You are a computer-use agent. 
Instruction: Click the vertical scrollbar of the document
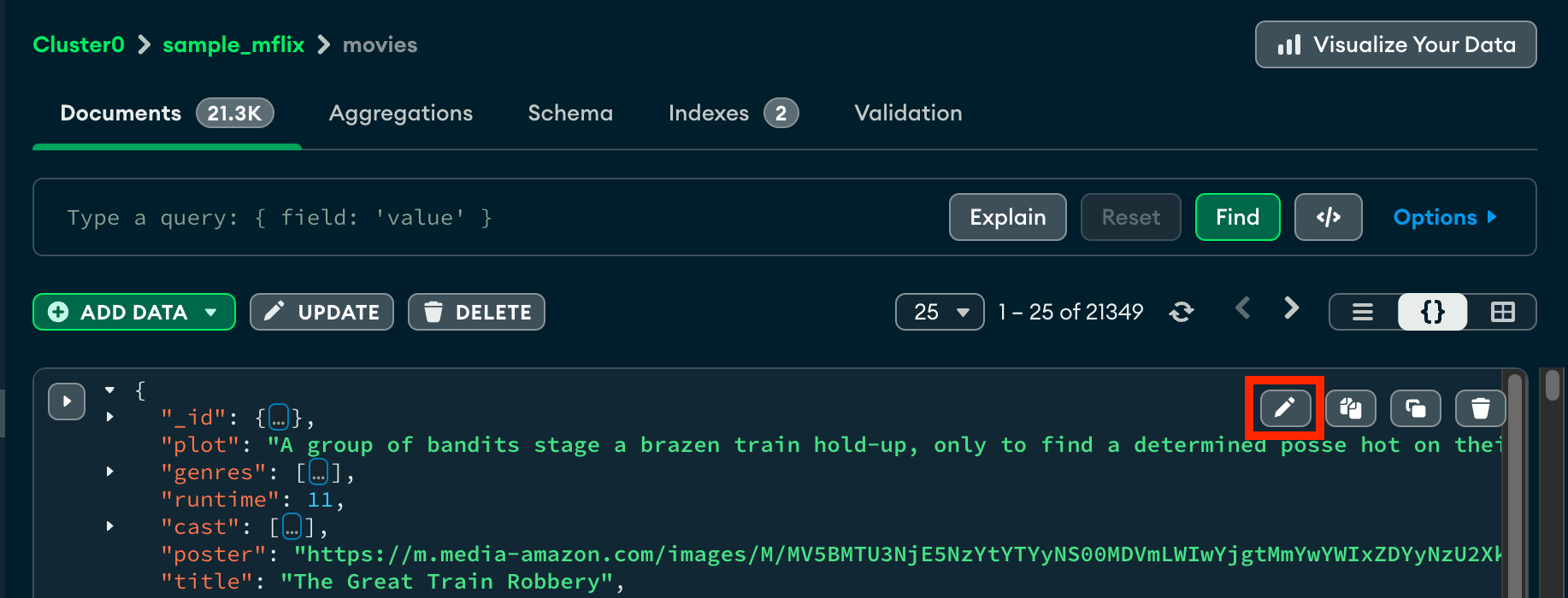[x=1514, y=478]
